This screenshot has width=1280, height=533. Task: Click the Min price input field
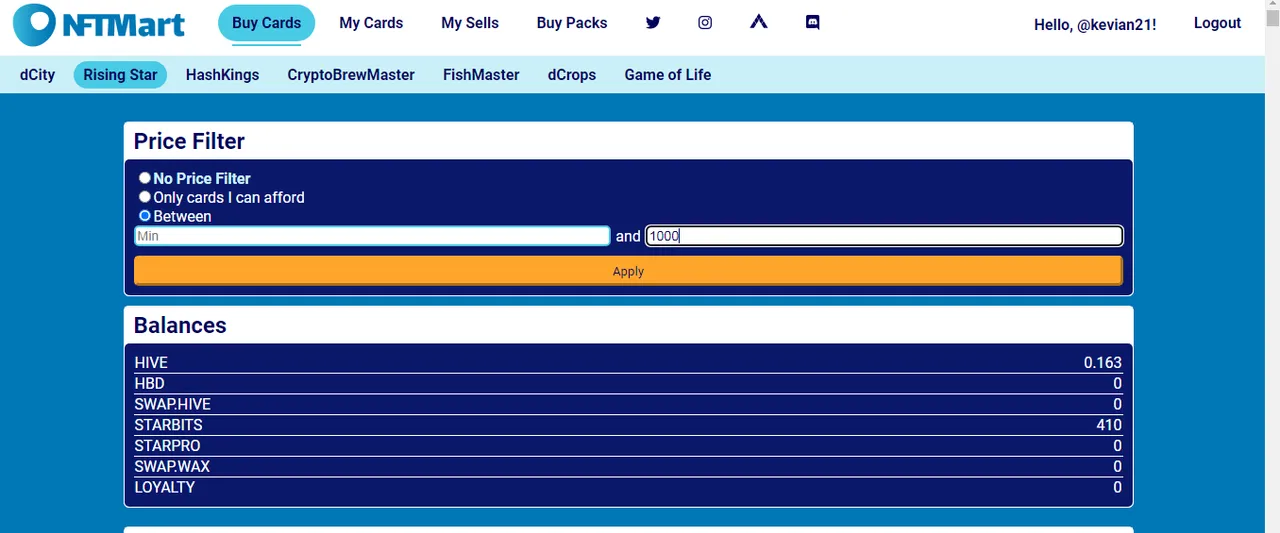click(372, 236)
